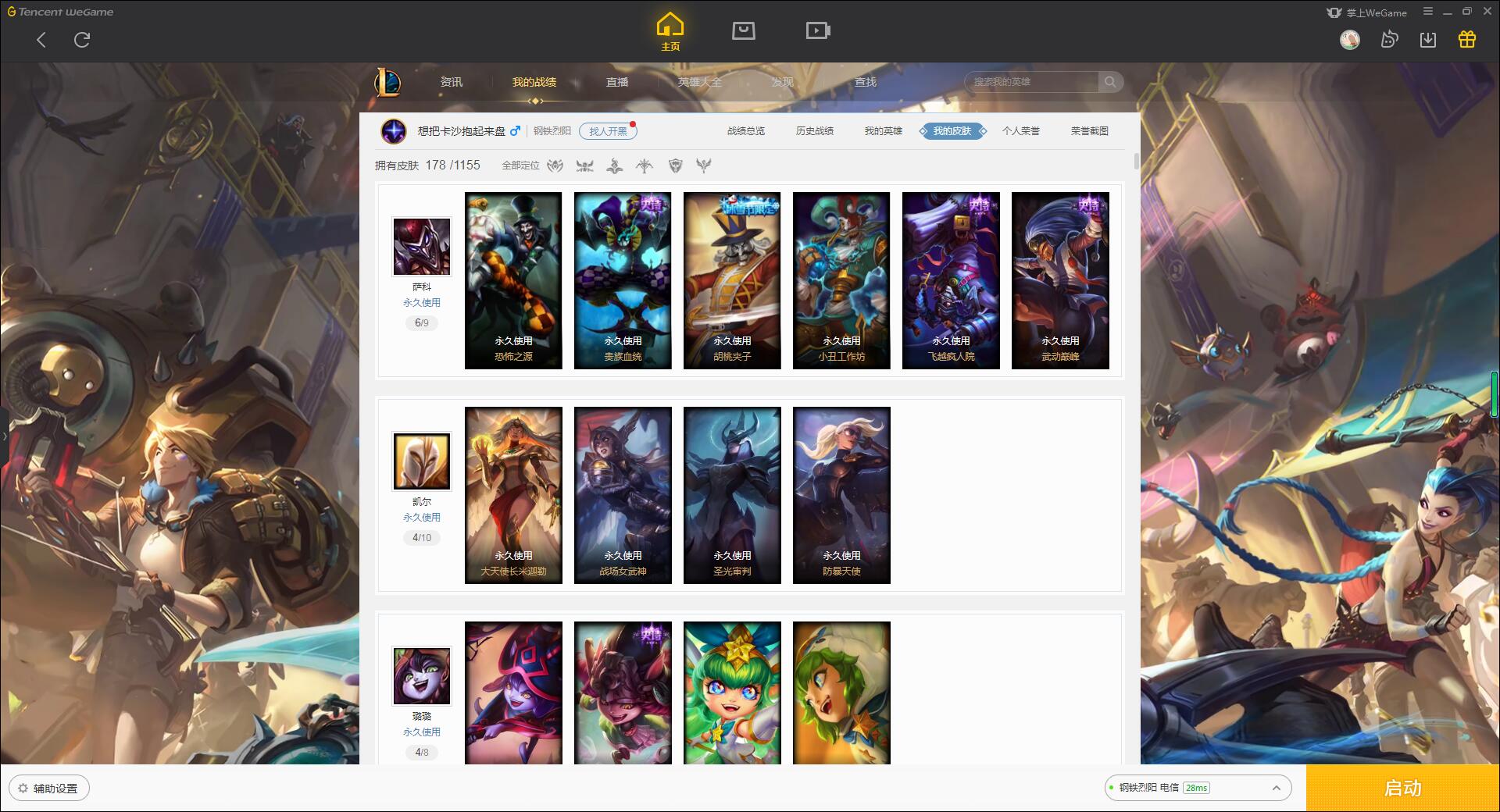Open the 胡桃夹子 skin card

732,281
